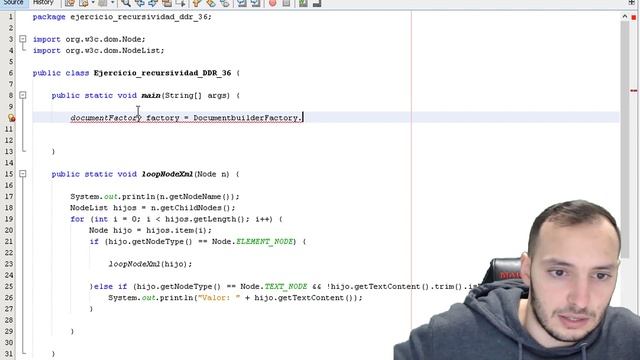Open the Back icon's dropdown arrow
640x360 pixels.
pyautogui.click(x=93, y=3)
